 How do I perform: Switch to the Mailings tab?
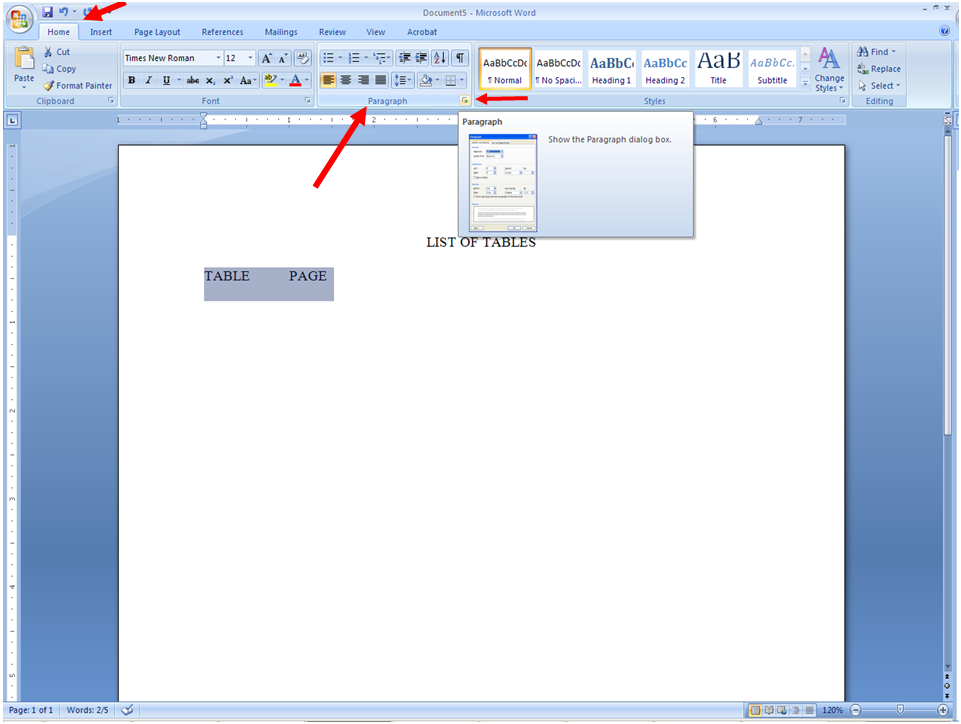(281, 31)
